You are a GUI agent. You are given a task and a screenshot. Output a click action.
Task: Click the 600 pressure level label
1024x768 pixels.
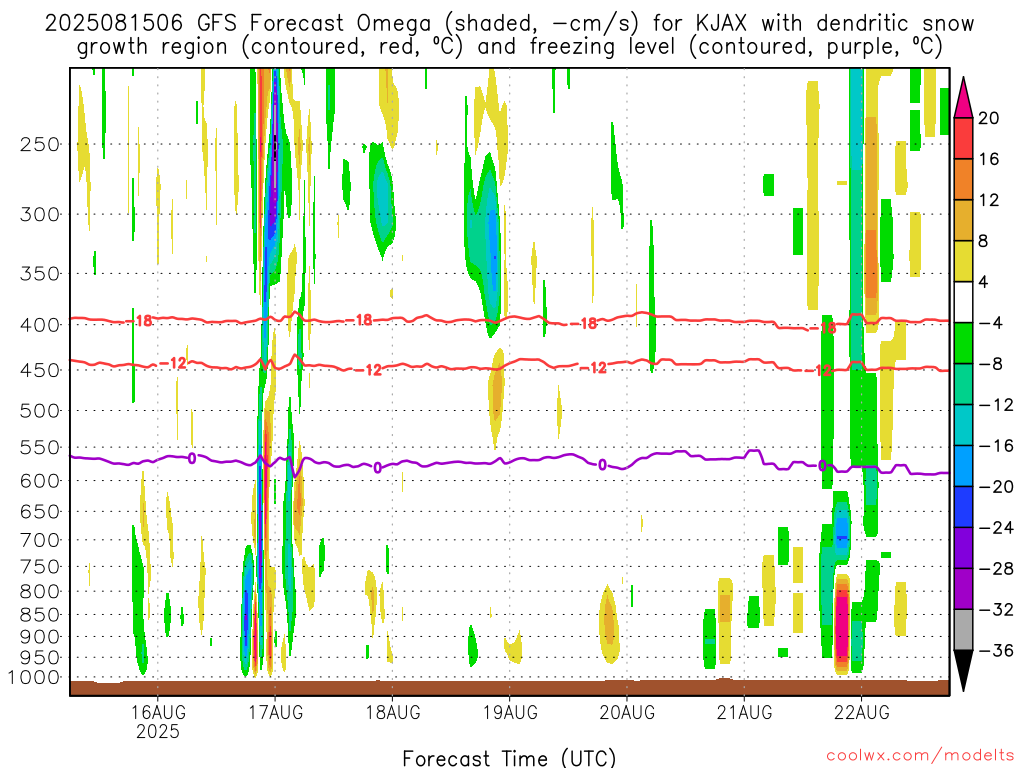(x=40, y=481)
